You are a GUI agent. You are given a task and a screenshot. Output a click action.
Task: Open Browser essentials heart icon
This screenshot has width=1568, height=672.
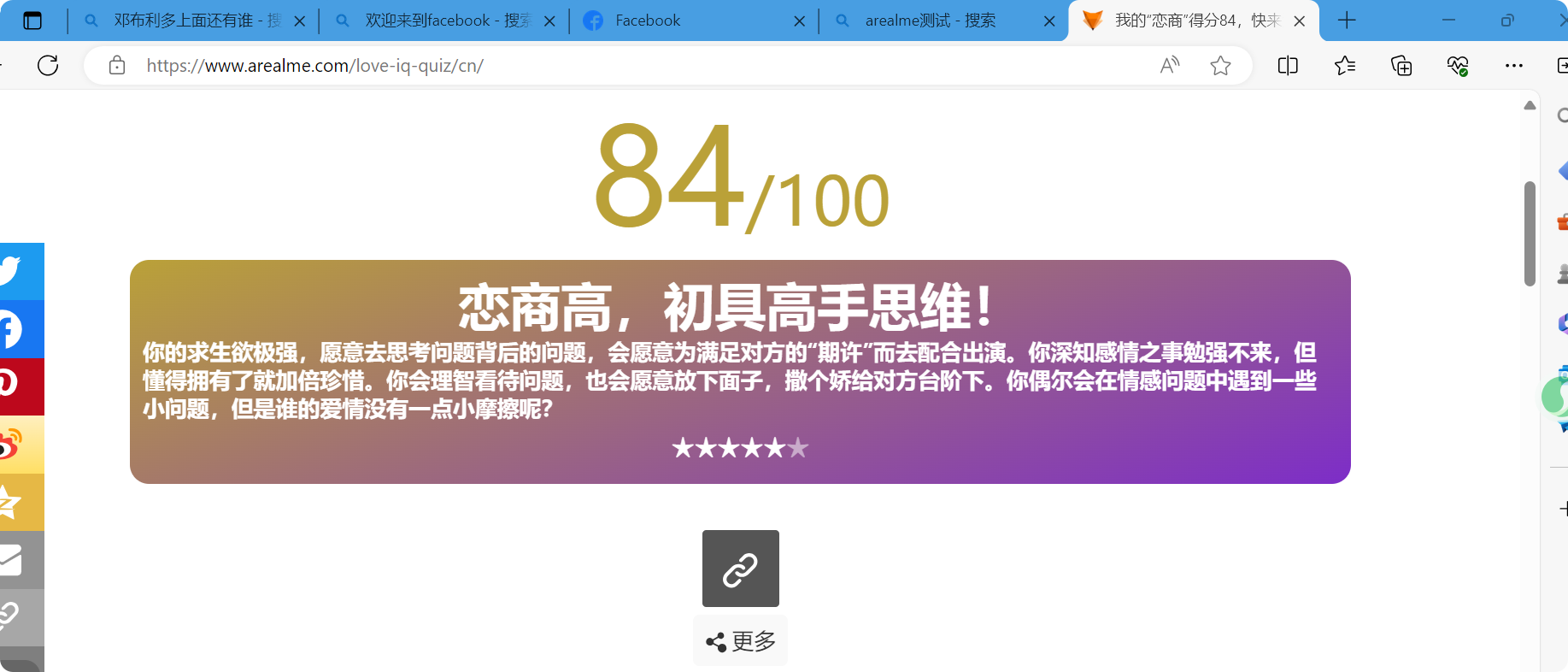(x=1458, y=66)
